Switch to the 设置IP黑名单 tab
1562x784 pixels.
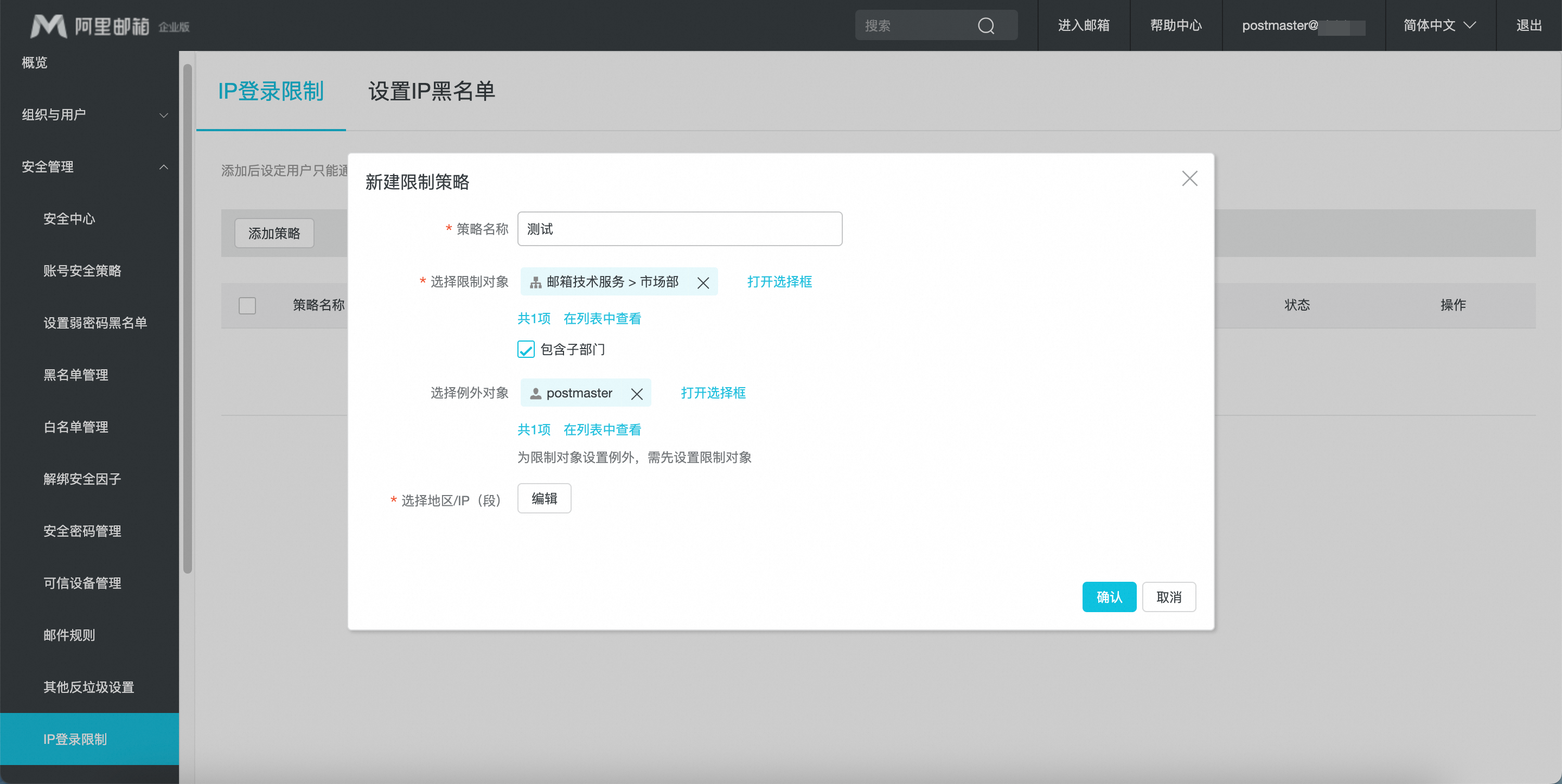431,91
